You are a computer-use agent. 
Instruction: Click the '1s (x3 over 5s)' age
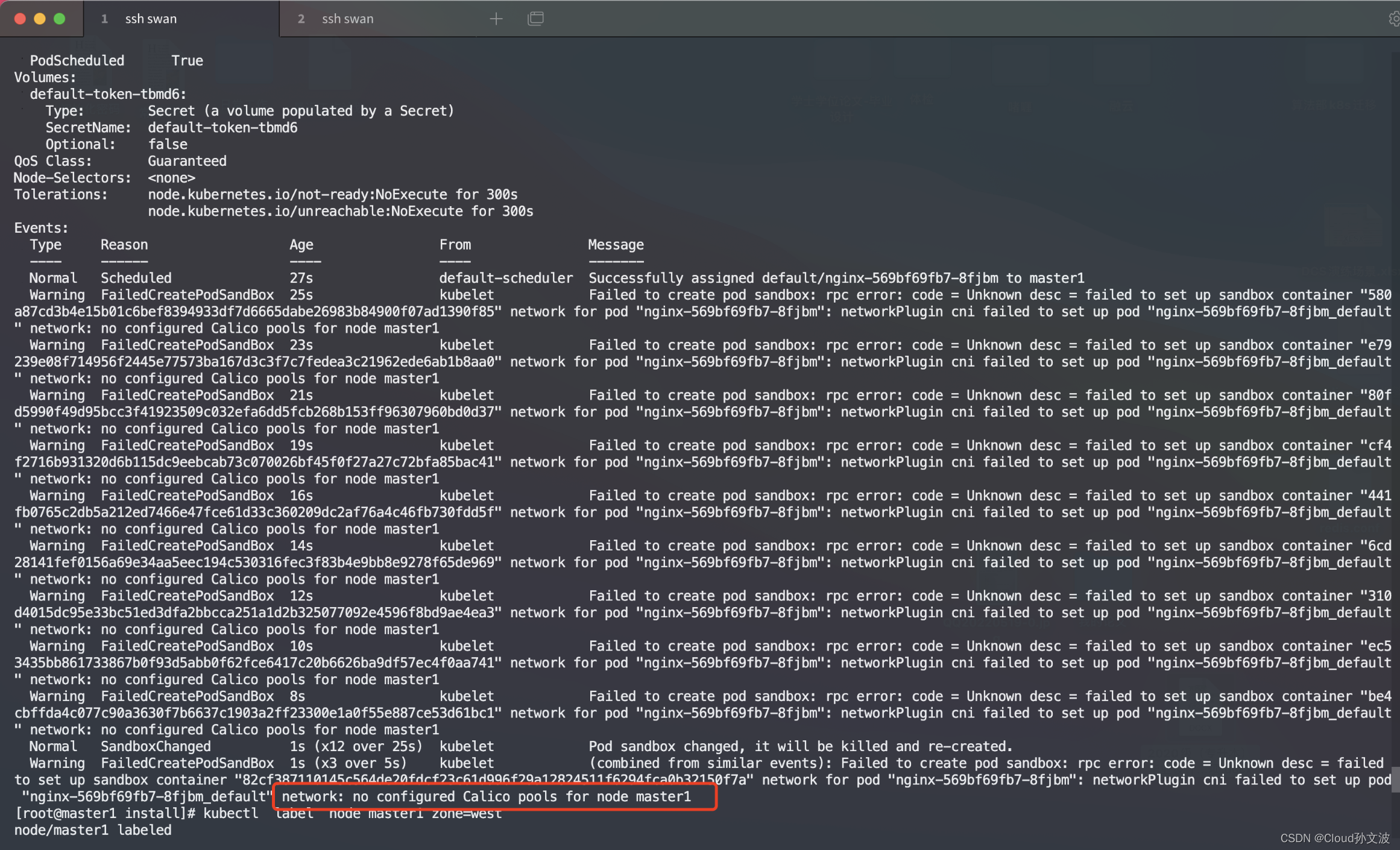point(348,764)
